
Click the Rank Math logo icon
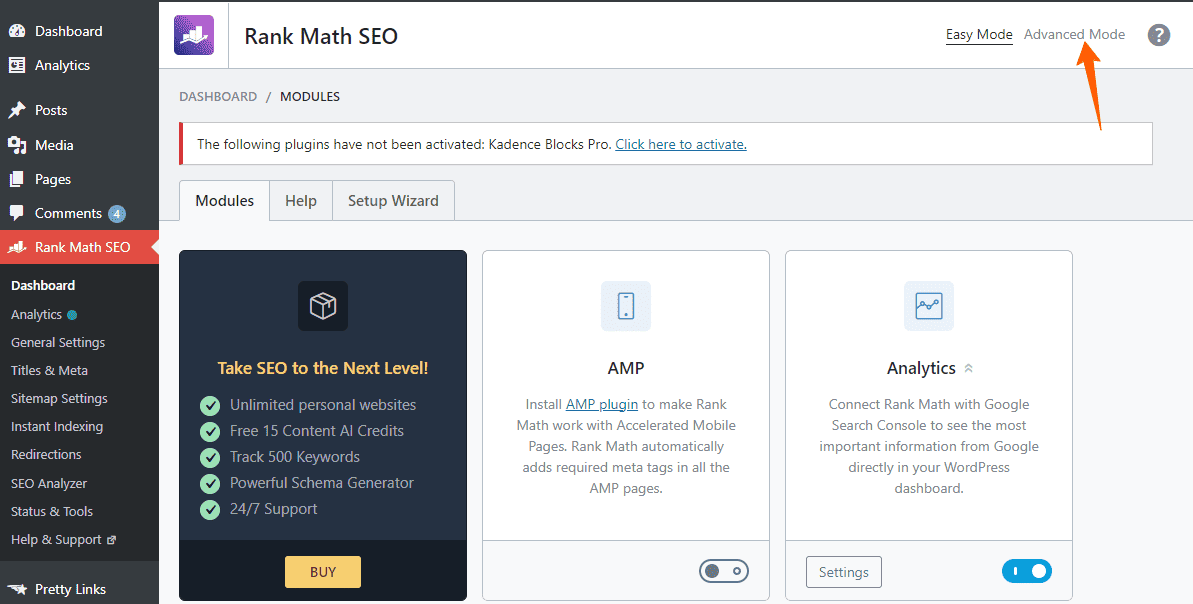pyautogui.click(x=194, y=35)
